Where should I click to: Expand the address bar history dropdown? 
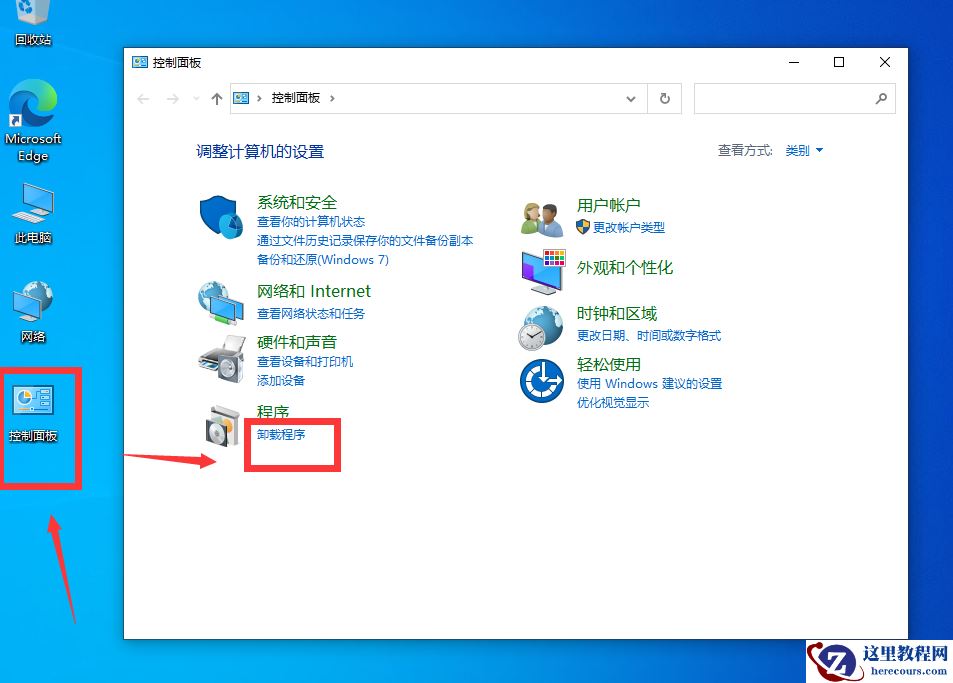click(631, 98)
